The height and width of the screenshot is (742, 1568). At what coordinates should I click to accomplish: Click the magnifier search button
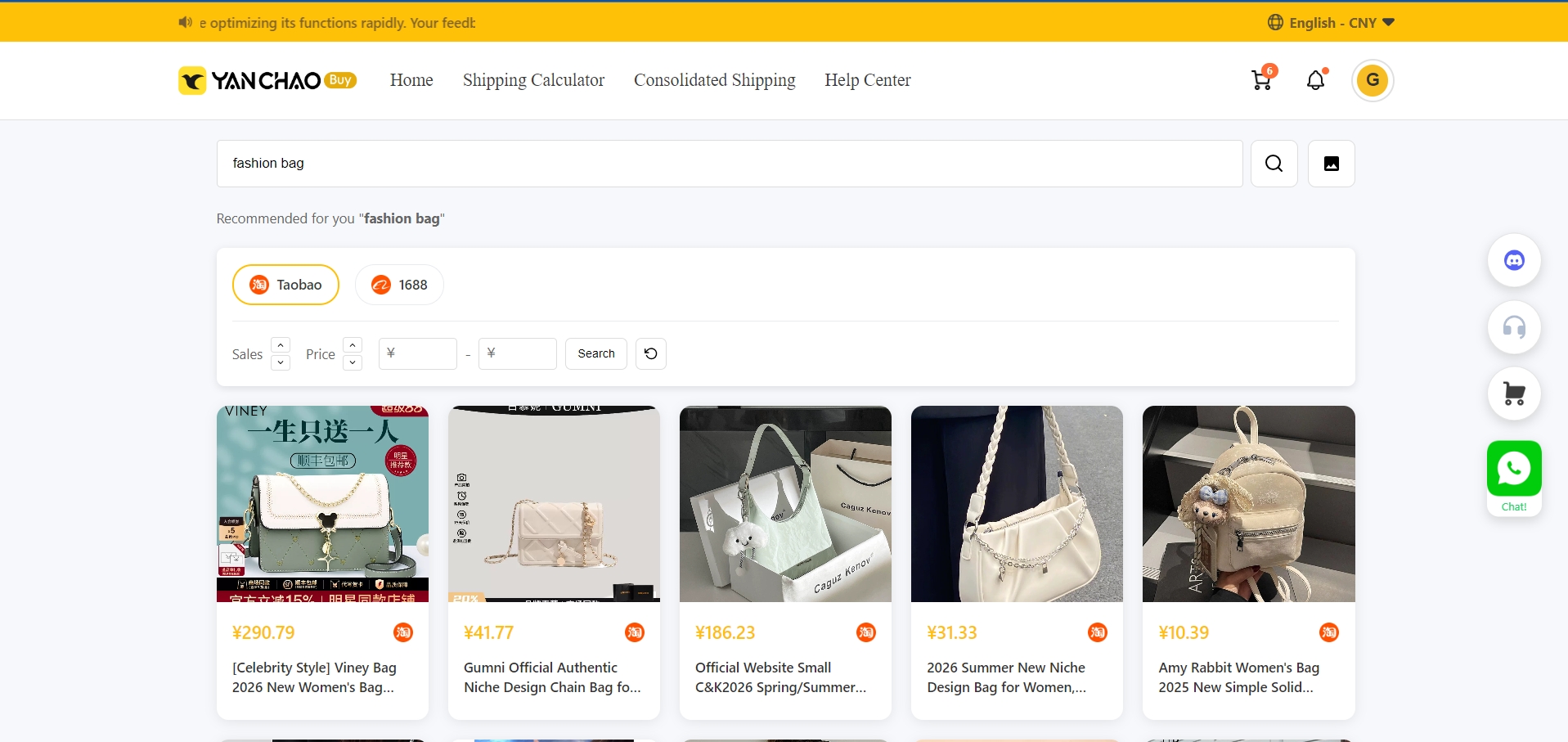click(x=1274, y=164)
